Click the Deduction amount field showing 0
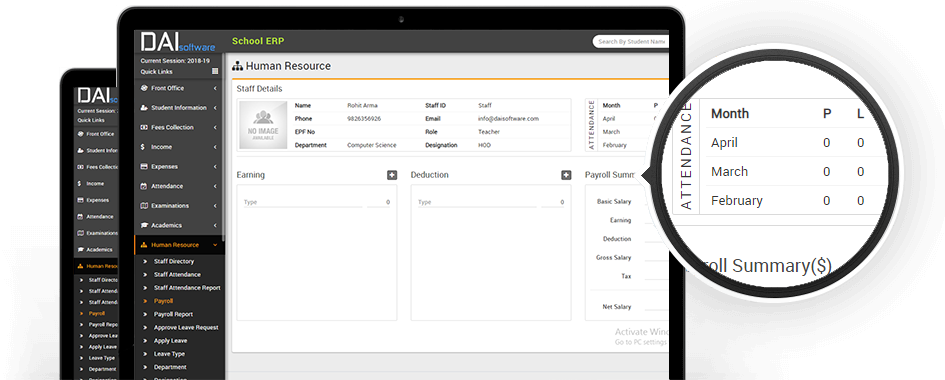 tap(553, 202)
